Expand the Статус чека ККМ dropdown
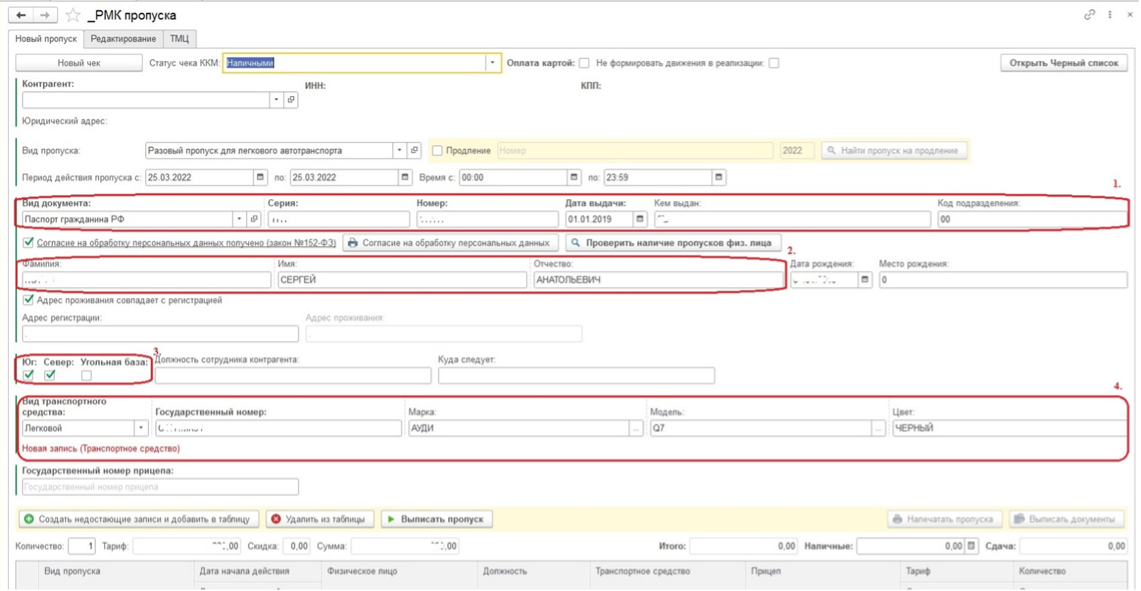The height and width of the screenshot is (591, 1141). pyautogui.click(x=494, y=63)
